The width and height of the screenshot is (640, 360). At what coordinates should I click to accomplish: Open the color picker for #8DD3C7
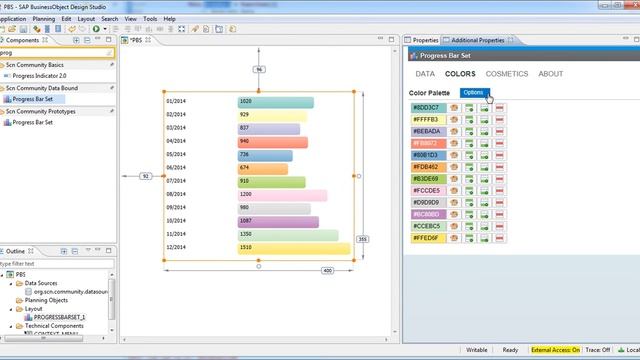tap(454, 108)
